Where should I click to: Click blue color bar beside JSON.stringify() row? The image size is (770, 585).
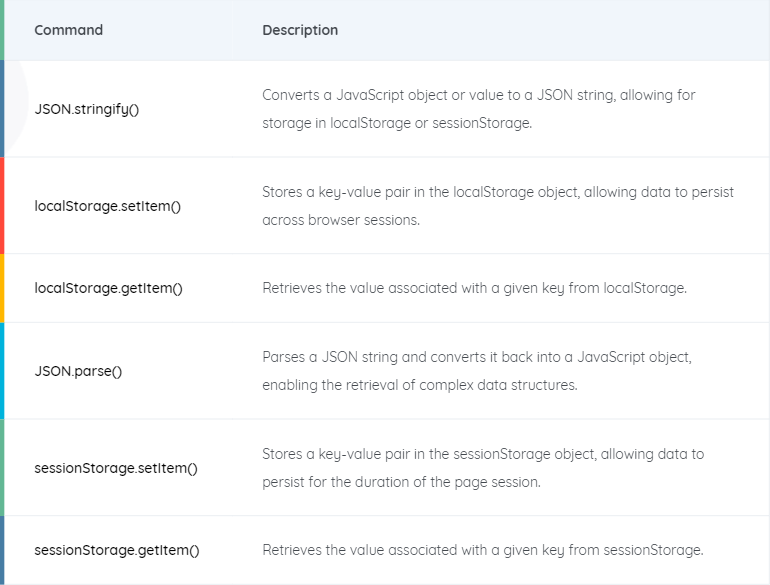tap(2, 109)
